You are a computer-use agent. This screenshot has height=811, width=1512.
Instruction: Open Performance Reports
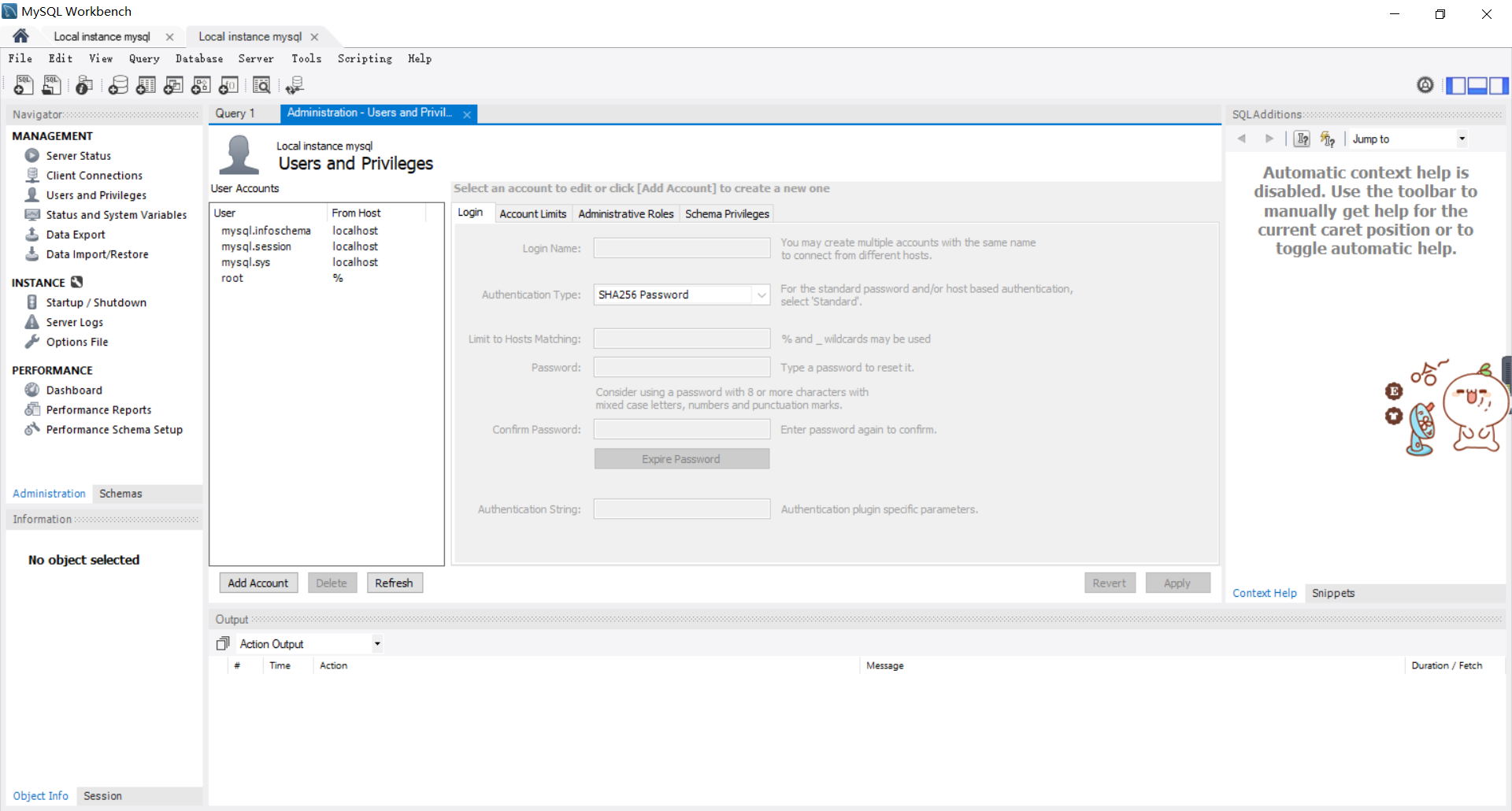click(98, 409)
